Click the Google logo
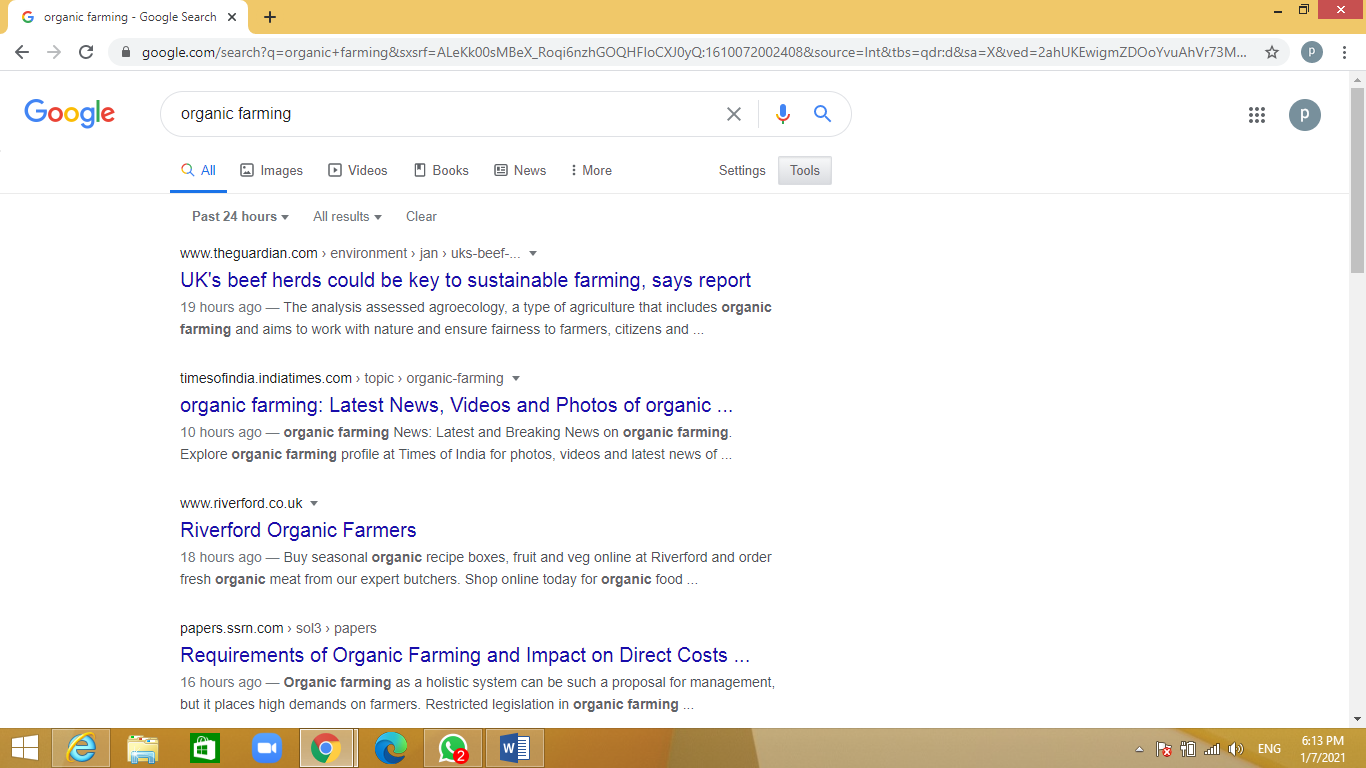Viewport: 1366px width, 768px height. [70, 113]
